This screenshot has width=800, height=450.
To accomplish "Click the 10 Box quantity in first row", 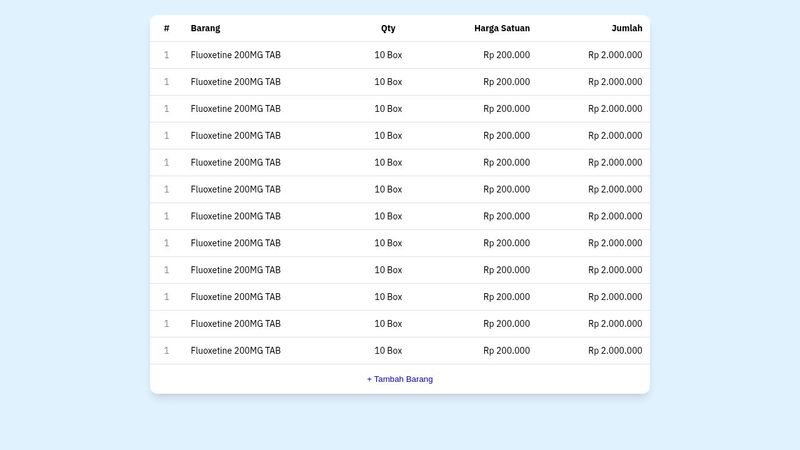I will tap(388, 55).
